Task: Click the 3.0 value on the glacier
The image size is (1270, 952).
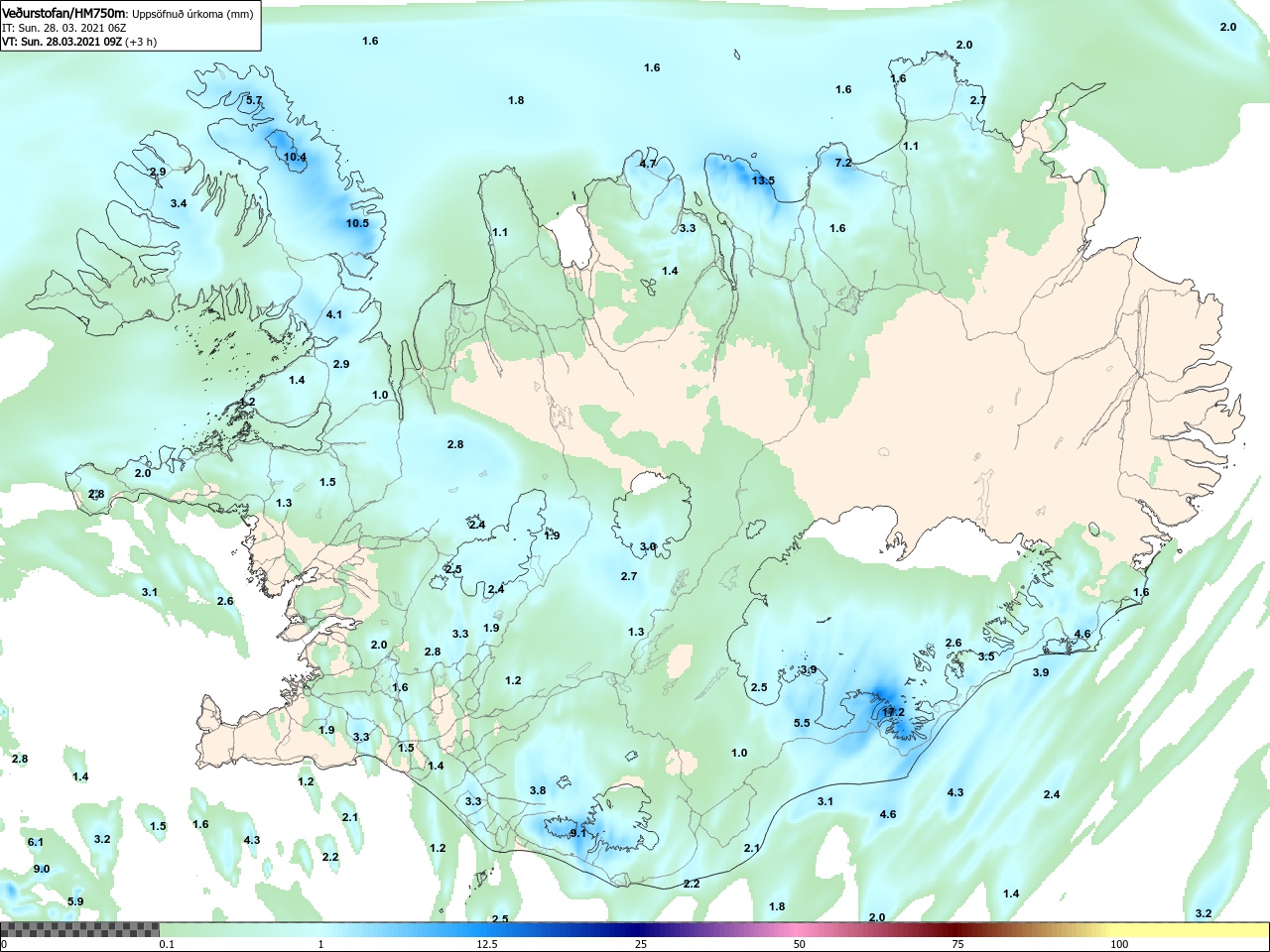Action: coord(648,546)
